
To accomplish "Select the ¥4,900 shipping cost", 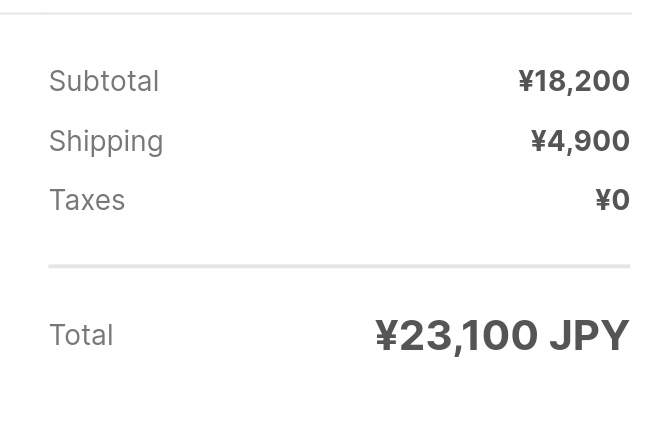I will (580, 141).
